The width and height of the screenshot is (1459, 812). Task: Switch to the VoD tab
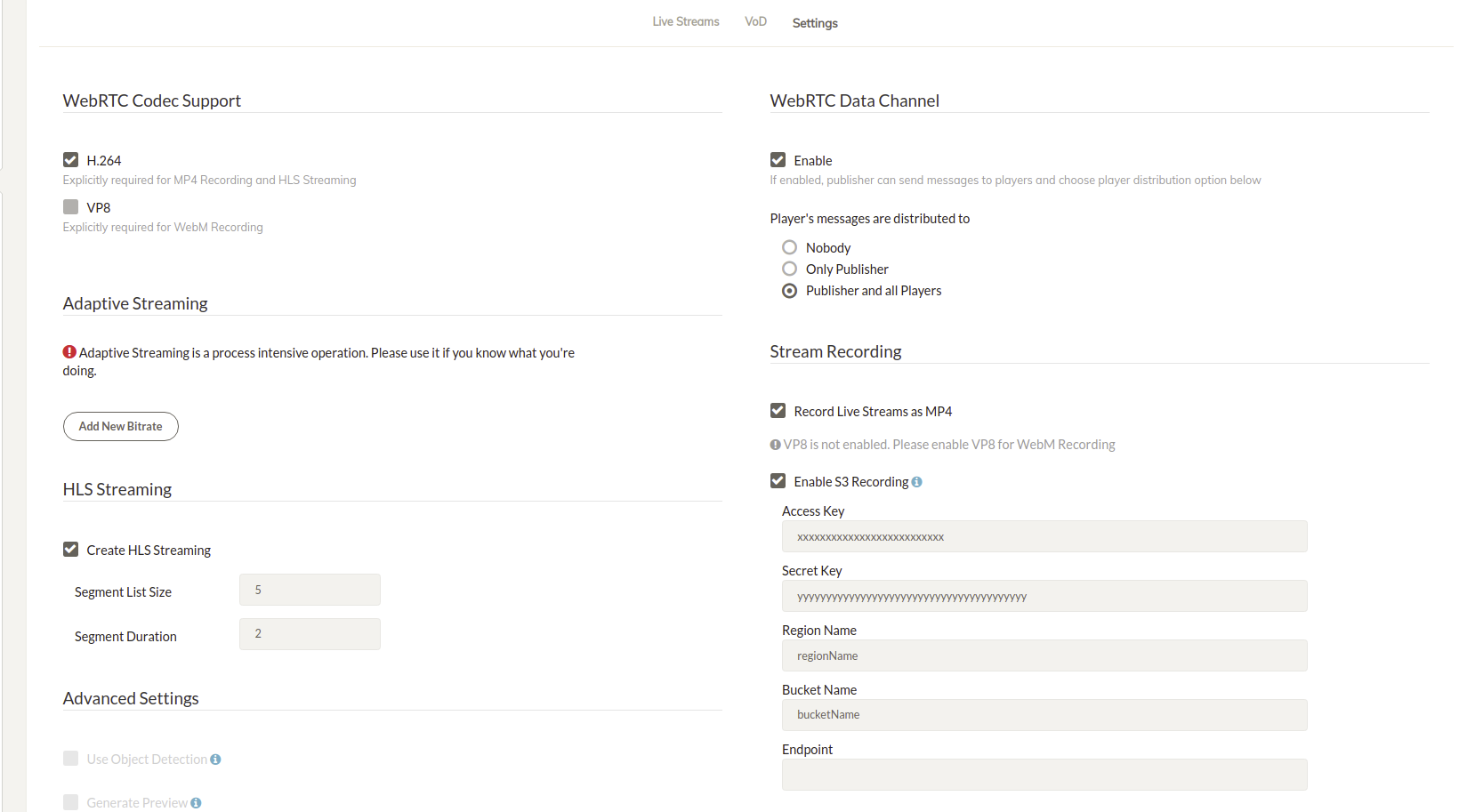tap(755, 21)
